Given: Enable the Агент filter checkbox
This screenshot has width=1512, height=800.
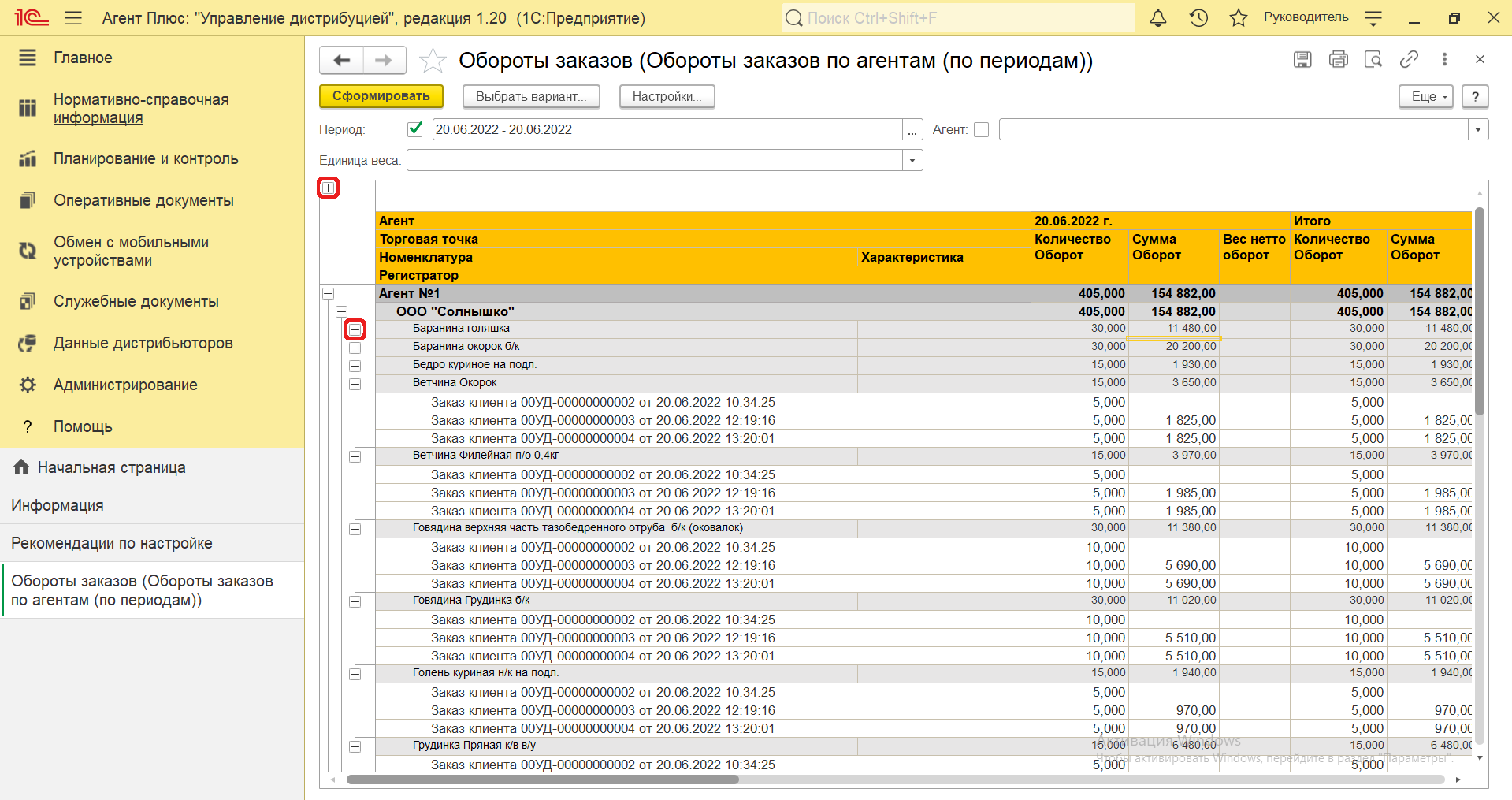Looking at the screenshot, I should point(981,129).
